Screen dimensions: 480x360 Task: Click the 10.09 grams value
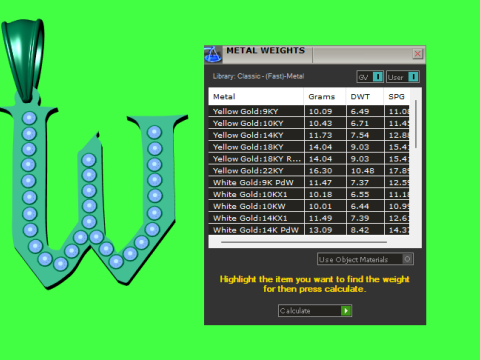[x=320, y=111]
